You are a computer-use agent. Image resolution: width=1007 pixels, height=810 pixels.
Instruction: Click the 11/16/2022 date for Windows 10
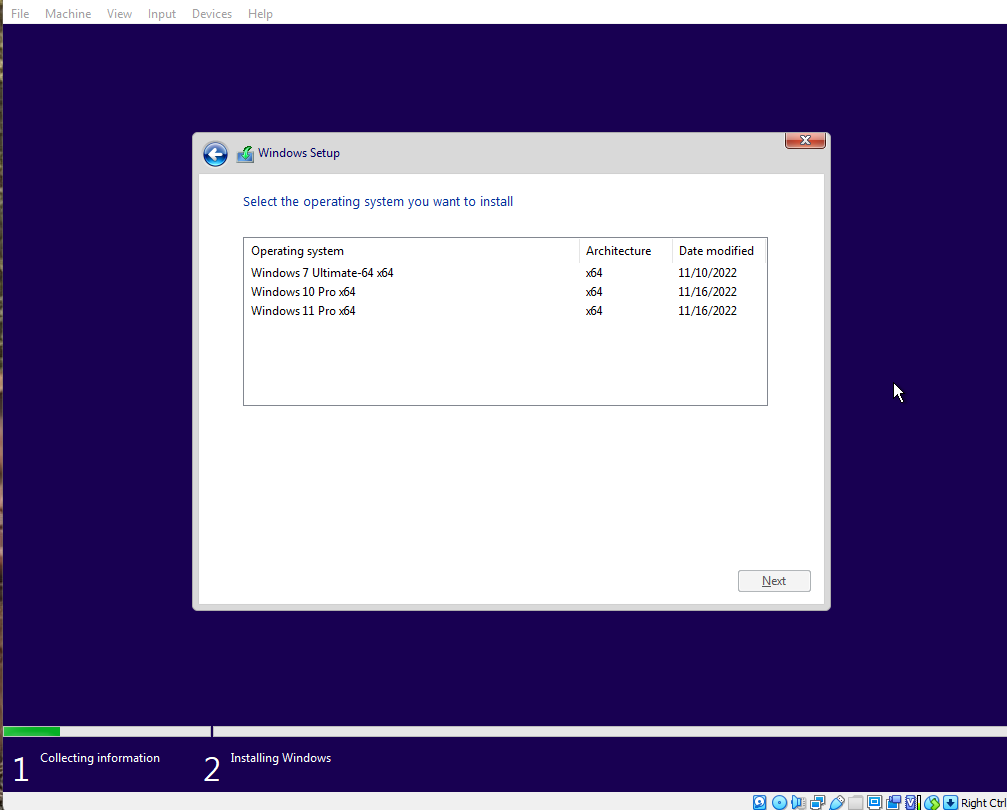coord(707,292)
